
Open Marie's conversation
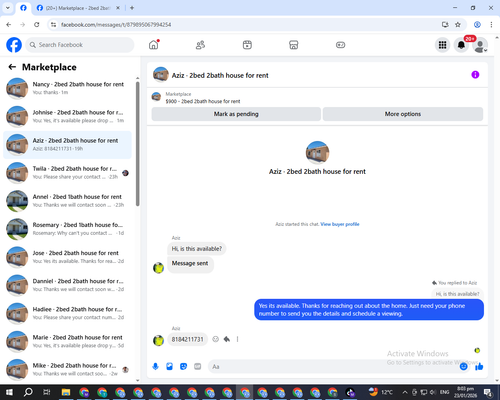click(x=67, y=341)
